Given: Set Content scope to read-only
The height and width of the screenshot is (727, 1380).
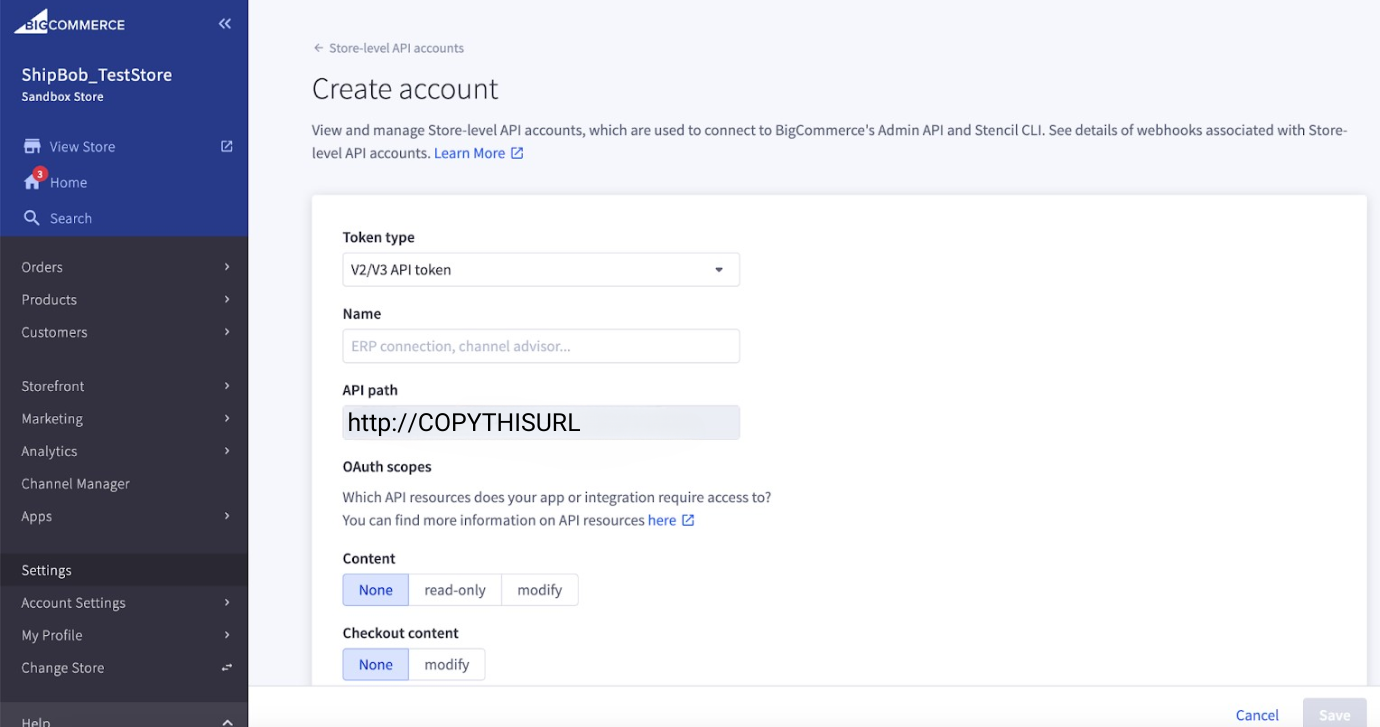Looking at the screenshot, I should [454, 589].
